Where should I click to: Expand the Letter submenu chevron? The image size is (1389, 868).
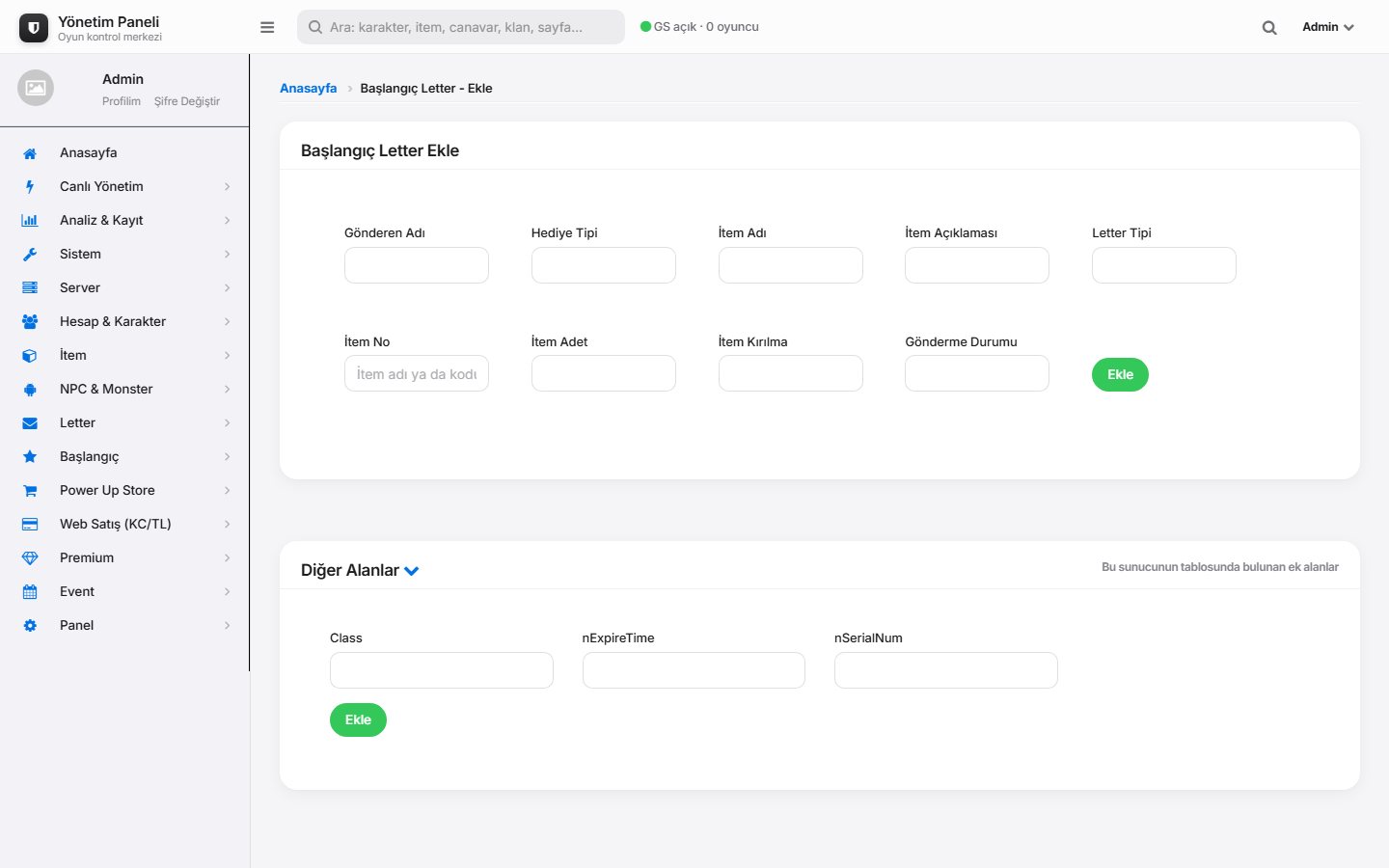228,423
